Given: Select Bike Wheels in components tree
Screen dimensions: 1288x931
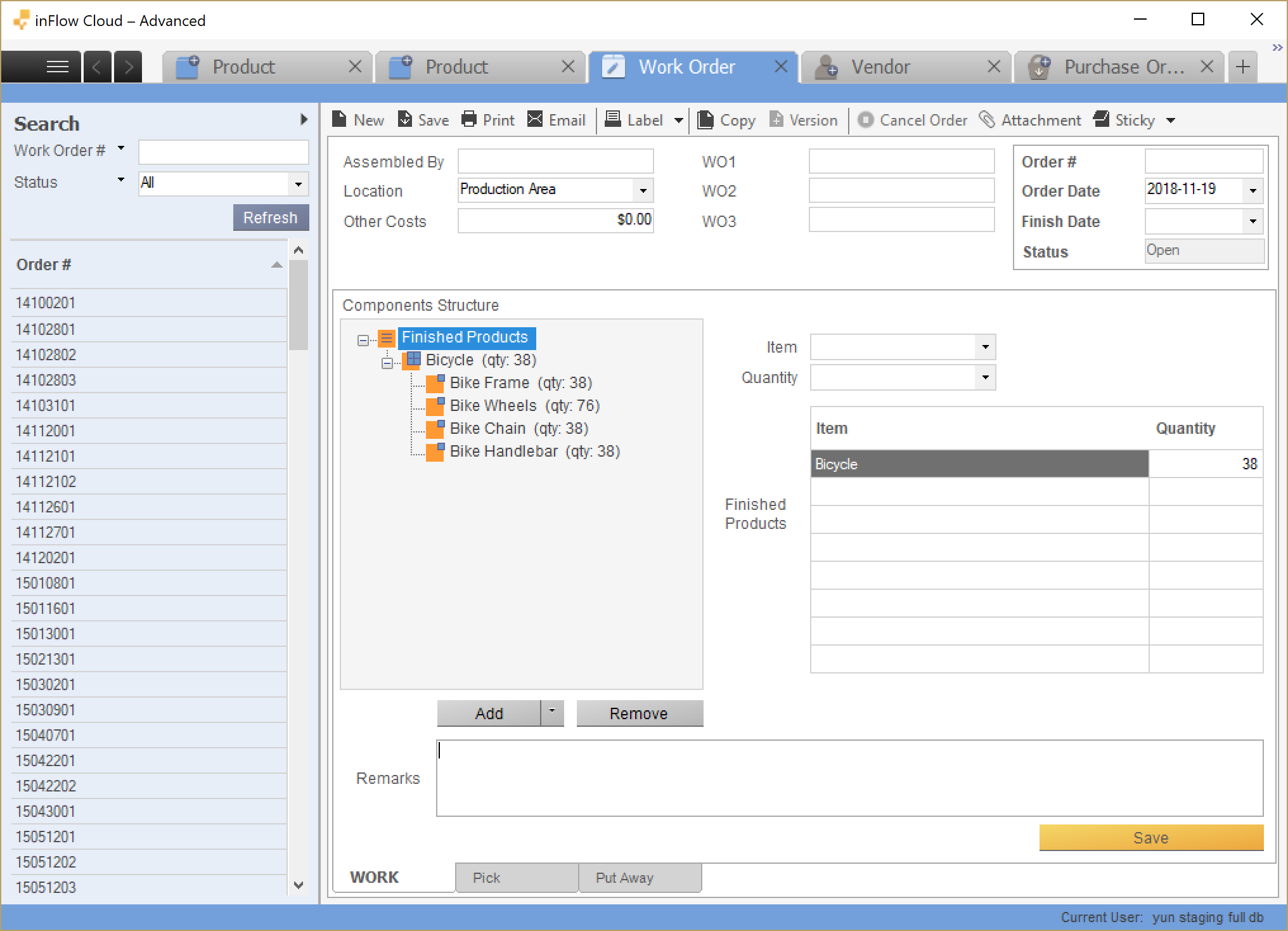Looking at the screenshot, I should [x=525, y=405].
